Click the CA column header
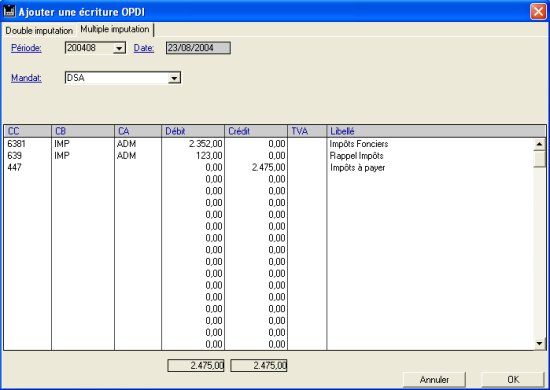The image size is (550, 390). 138,131
